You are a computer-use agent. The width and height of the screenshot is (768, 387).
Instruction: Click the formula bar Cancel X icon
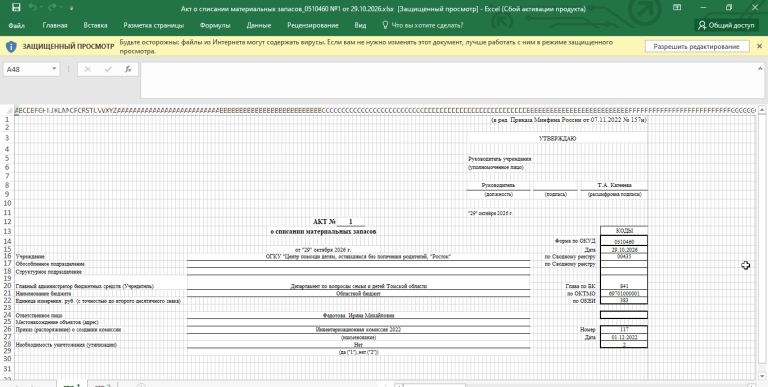tap(88, 70)
